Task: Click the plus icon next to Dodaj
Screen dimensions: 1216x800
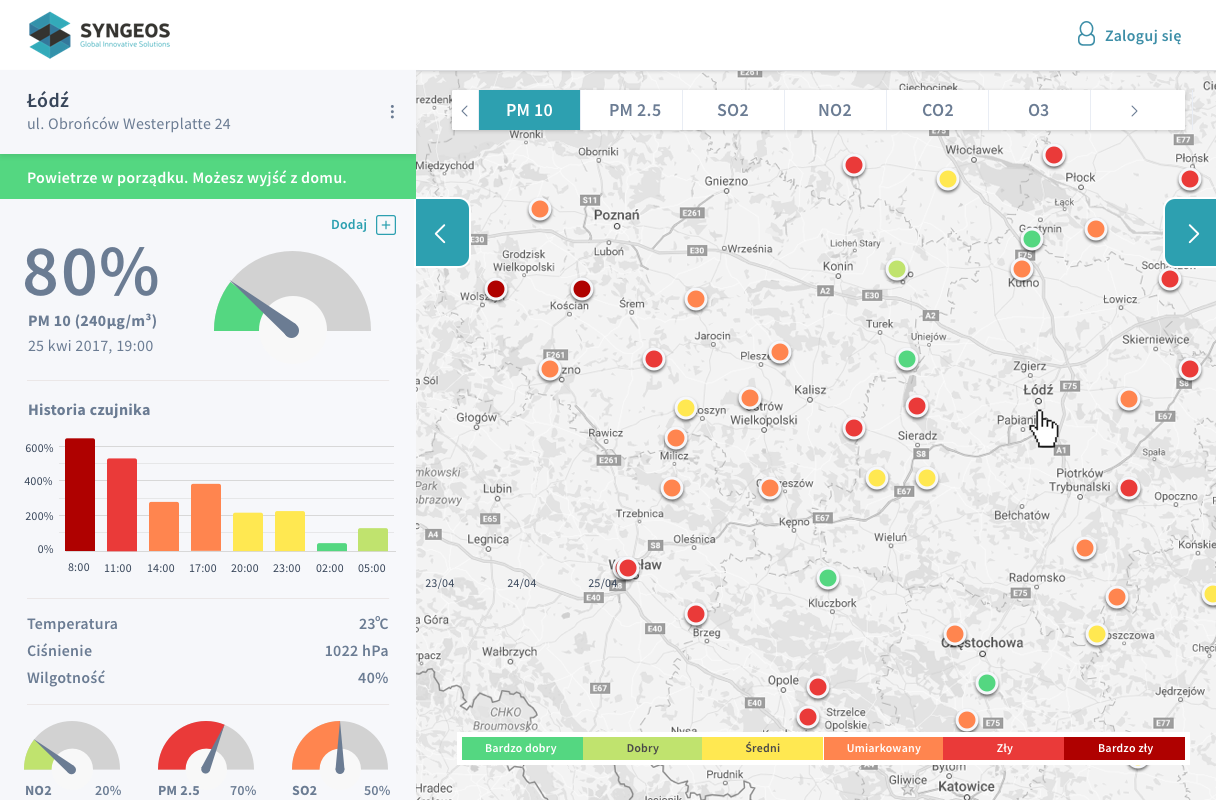Action: [386, 225]
